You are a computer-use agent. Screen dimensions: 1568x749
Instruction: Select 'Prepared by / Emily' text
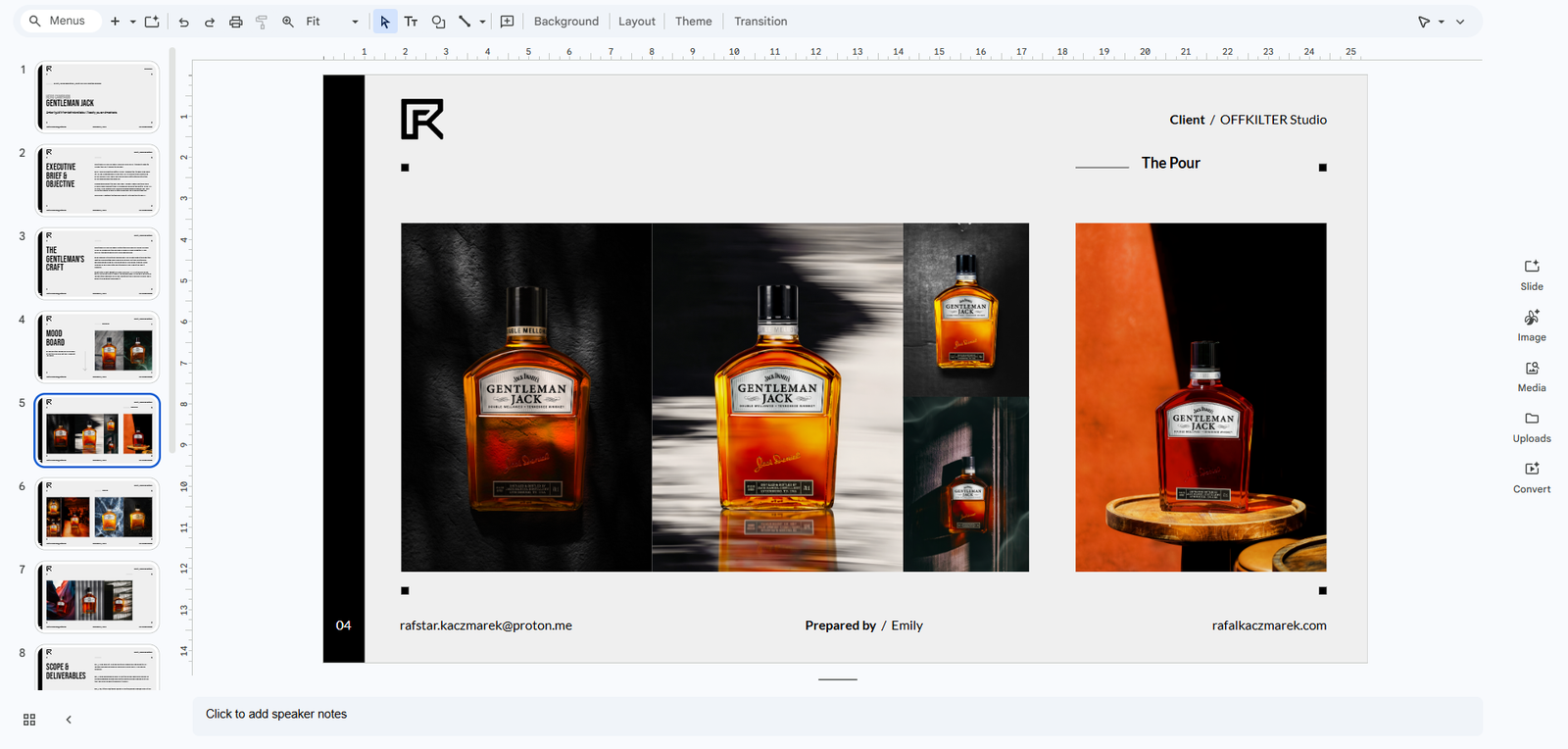(x=863, y=625)
